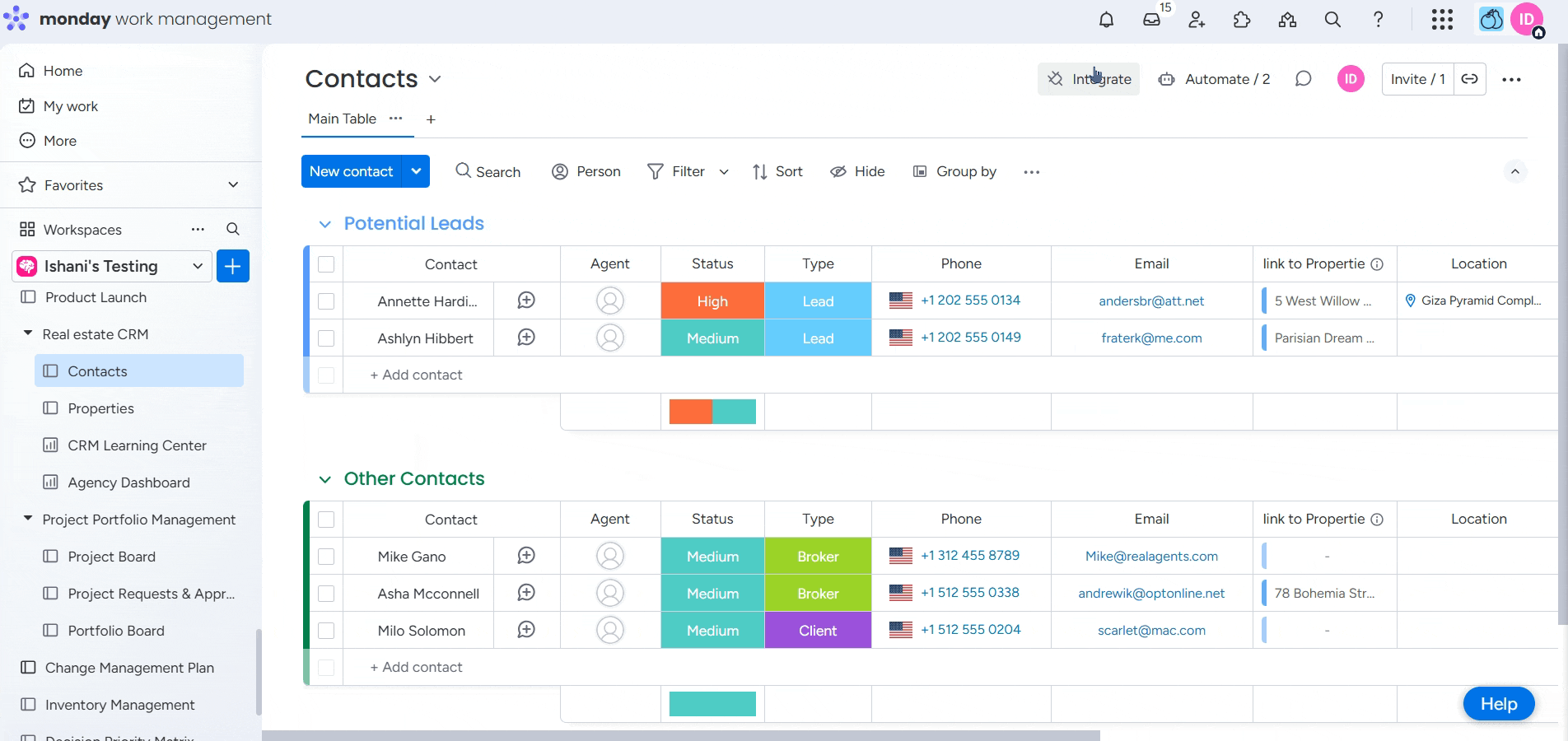Open the inbox with 15 updates
Image resolution: width=1568 pixels, height=741 pixels.
pos(1151,19)
